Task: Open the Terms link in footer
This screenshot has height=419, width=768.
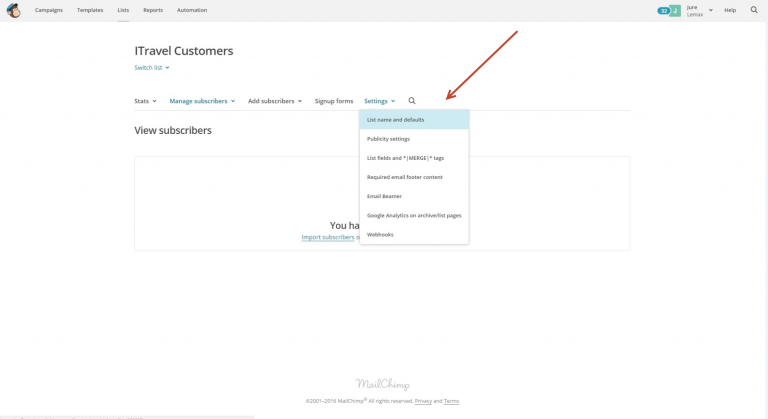Action: pos(451,401)
